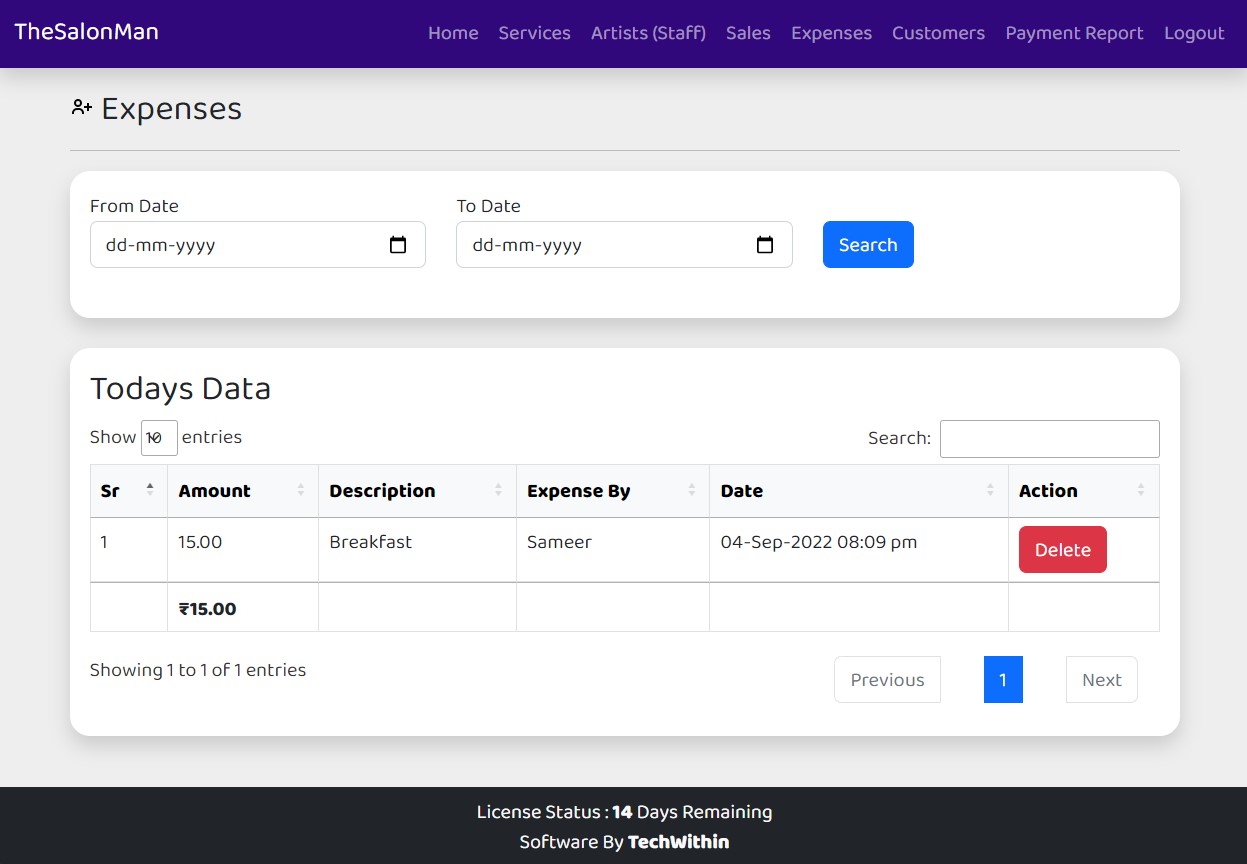Sort the table by Amount column
1247x864 pixels.
click(x=243, y=491)
